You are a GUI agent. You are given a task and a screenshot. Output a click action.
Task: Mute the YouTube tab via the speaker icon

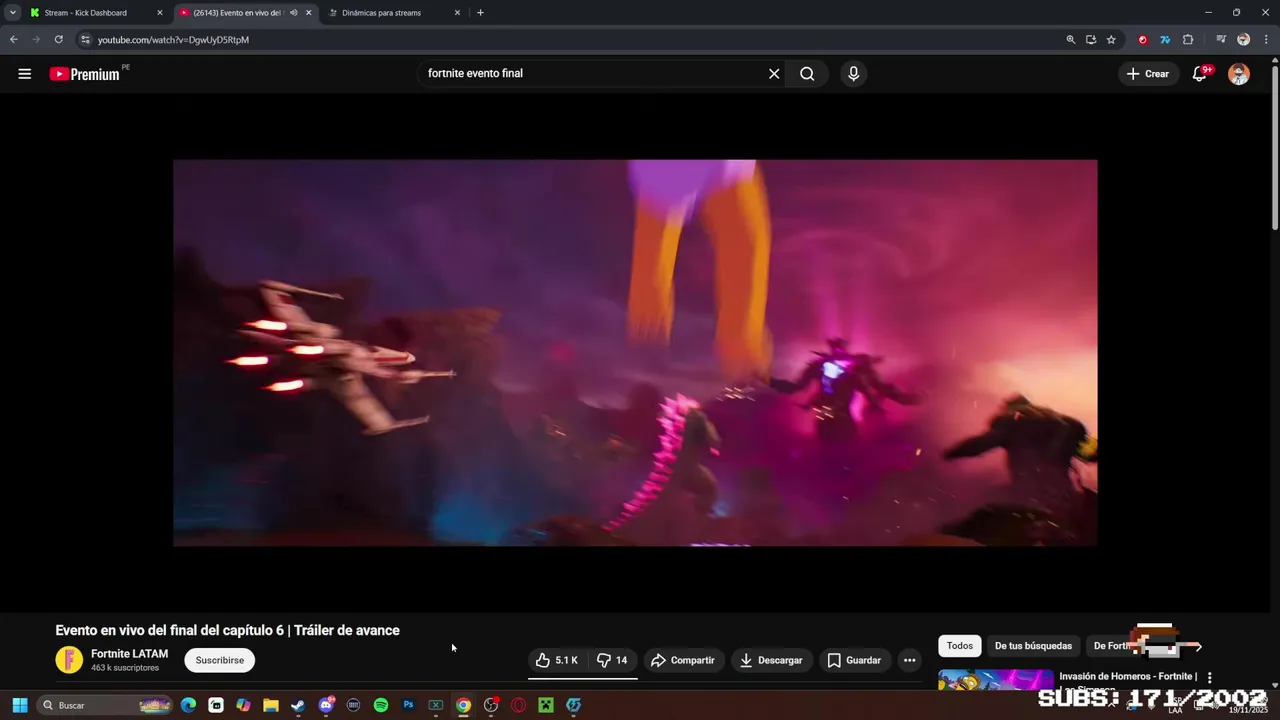tap(293, 13)
